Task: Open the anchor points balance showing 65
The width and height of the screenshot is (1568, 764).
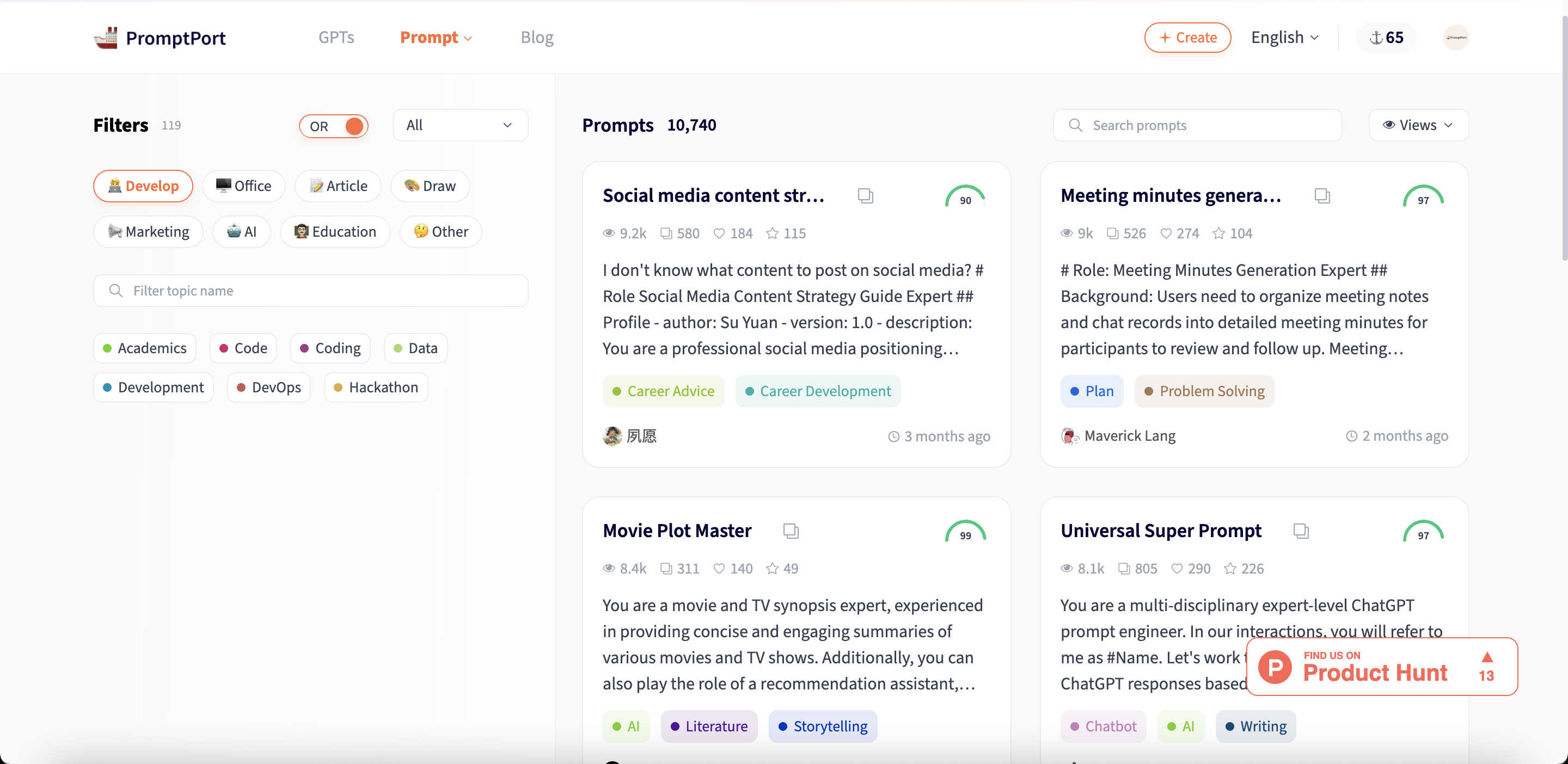Action: pos(1386,38)
